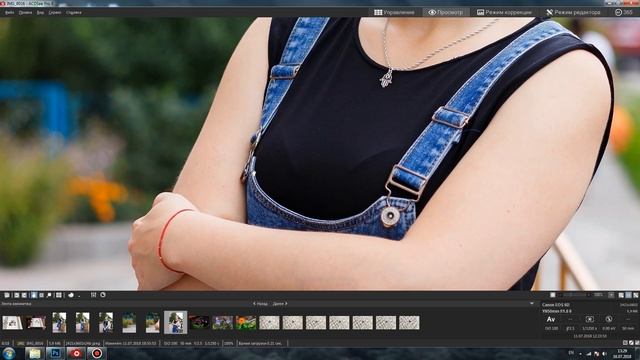Open Windows Explorer from taskbar
This screenshot has width=640, height=360.
tap(35, 353)
